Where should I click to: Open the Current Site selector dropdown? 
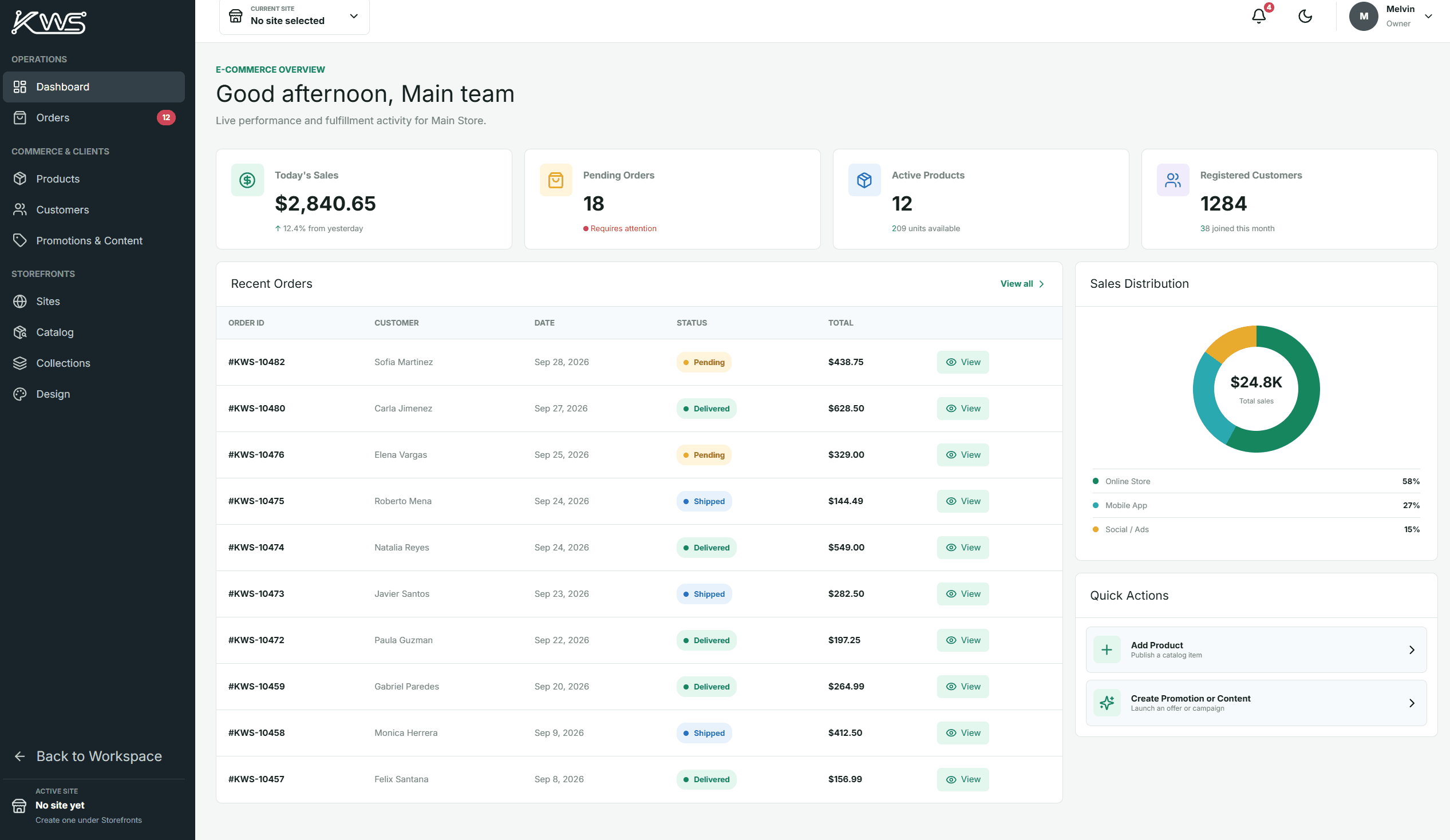click(x=294, y=16)
